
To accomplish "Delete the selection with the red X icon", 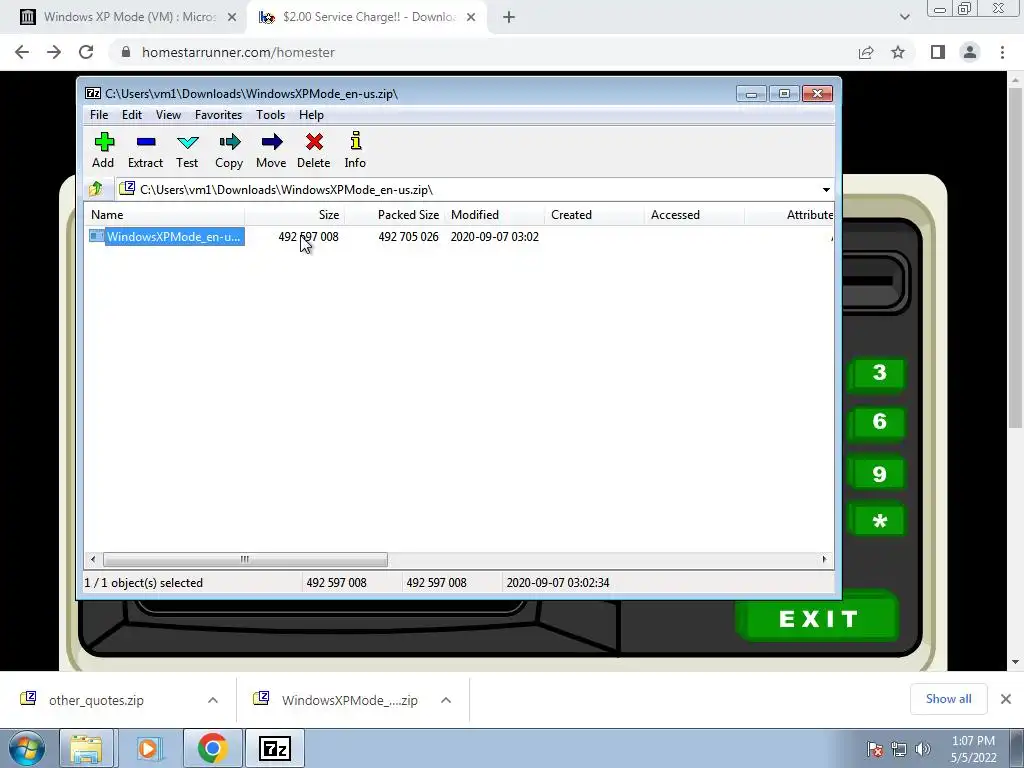I will tap(314, 142).
